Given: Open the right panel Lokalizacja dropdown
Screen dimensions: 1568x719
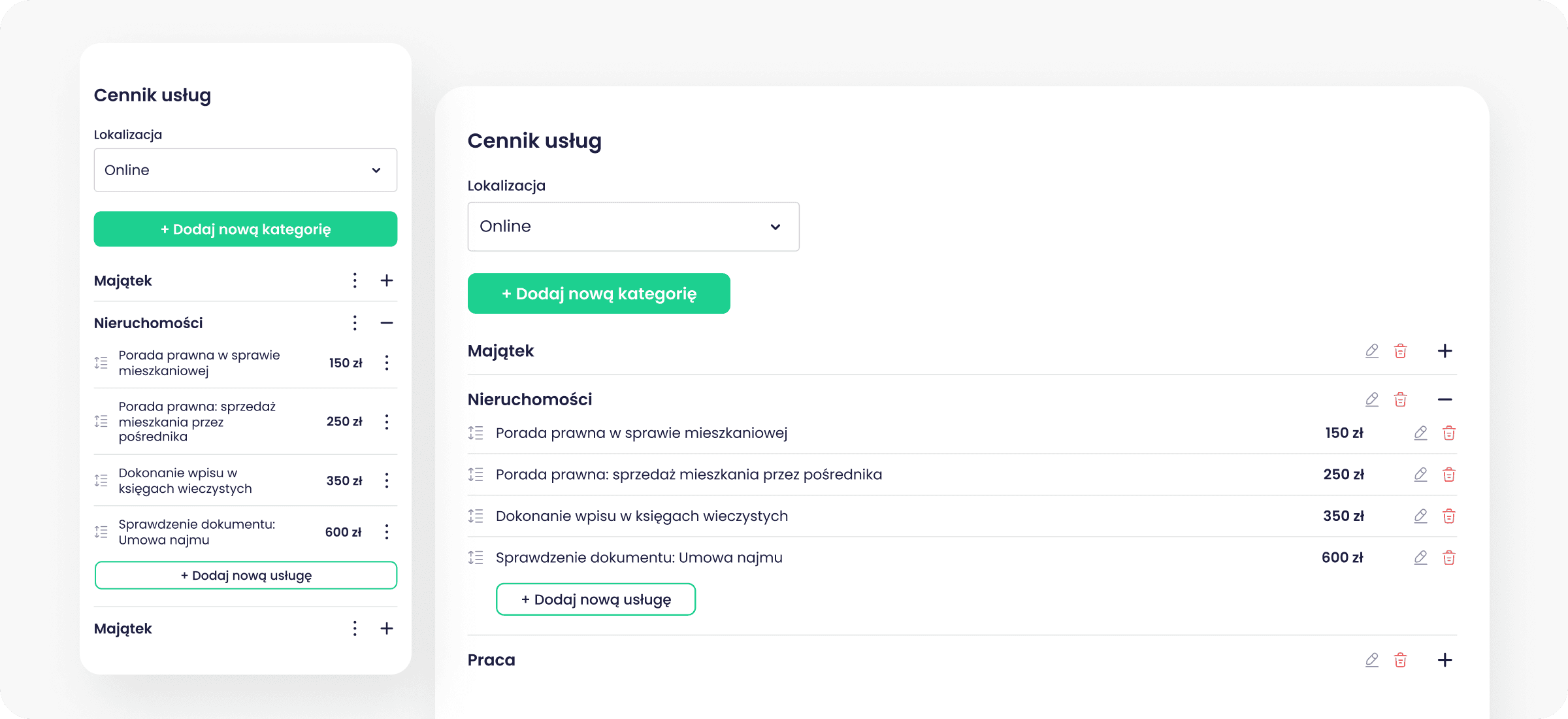Looking at the screenshot, I should 632,226.
